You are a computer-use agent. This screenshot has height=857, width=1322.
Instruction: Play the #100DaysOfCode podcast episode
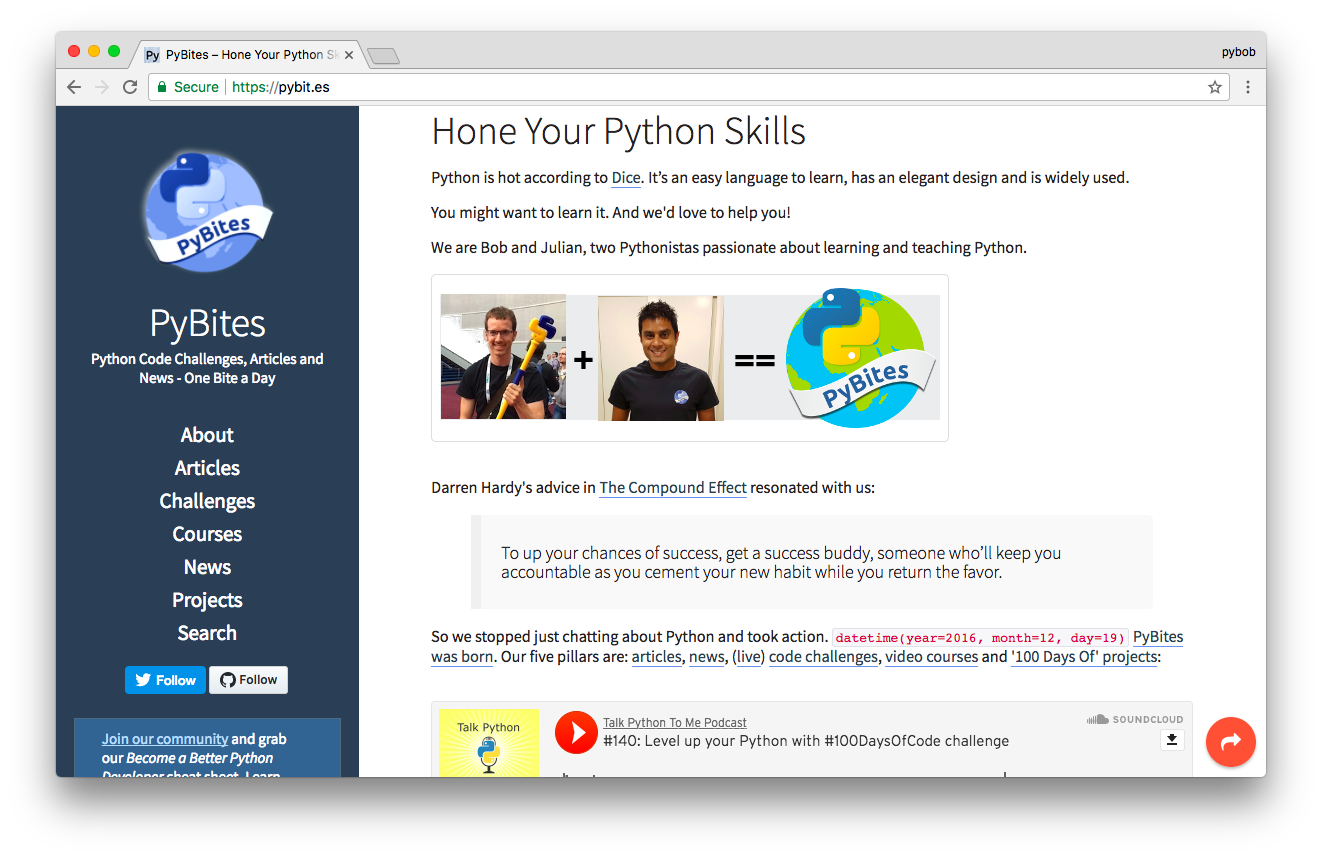(x=576, y=732)
